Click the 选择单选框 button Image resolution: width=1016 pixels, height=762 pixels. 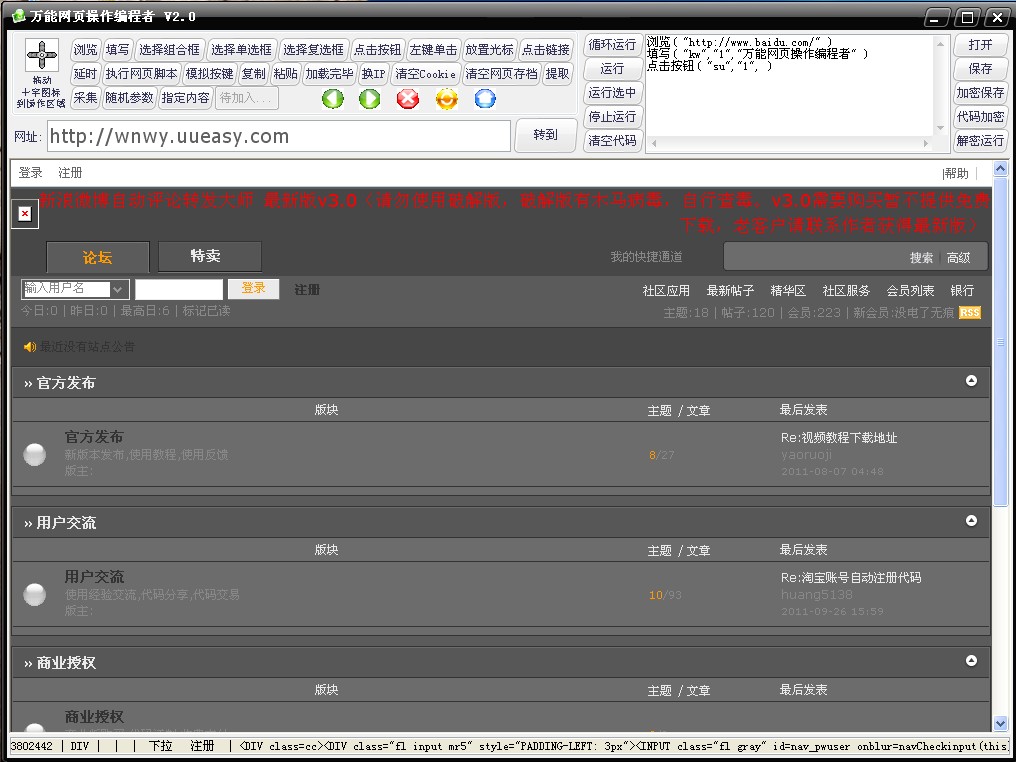[x=242, y=50]
